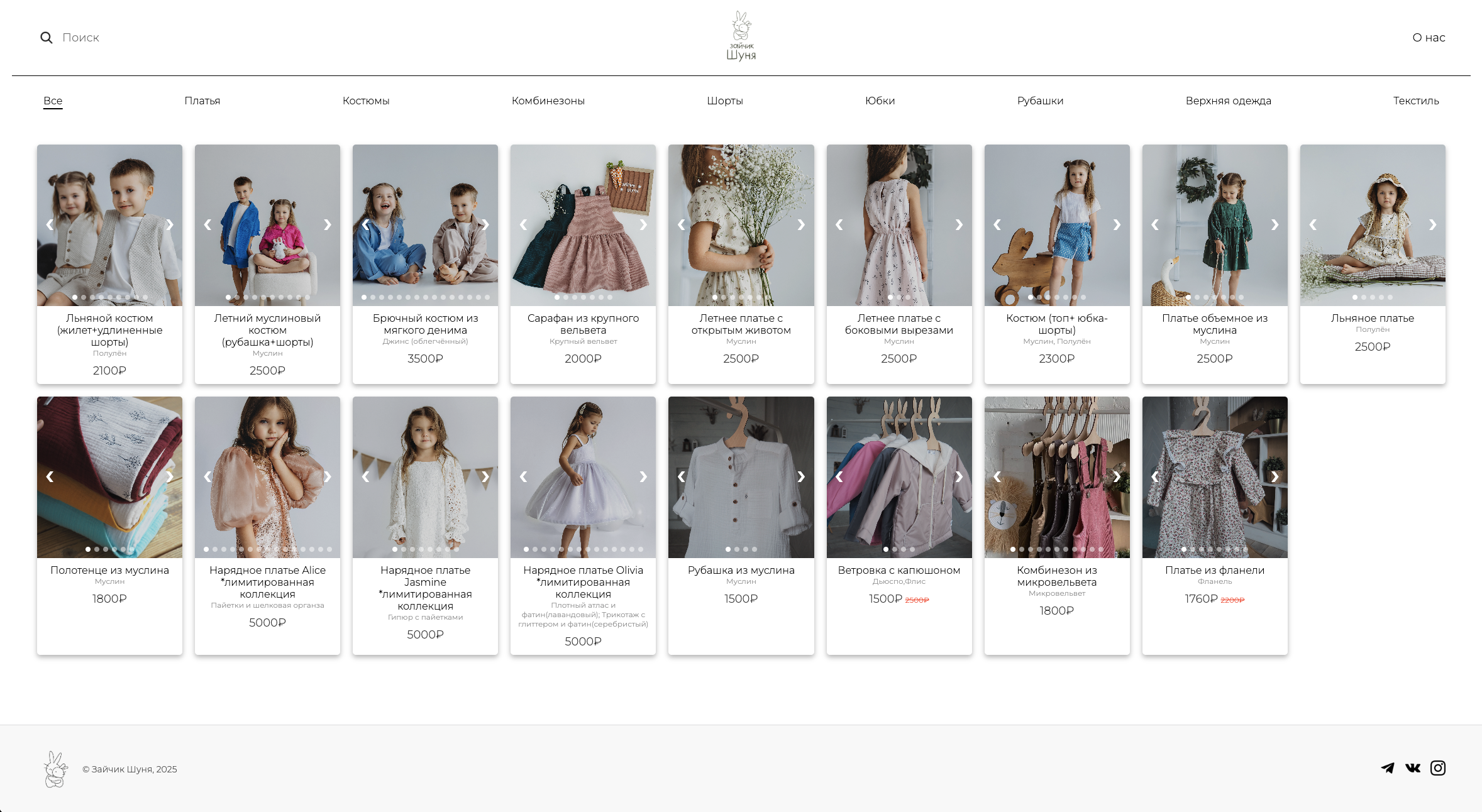Previous photo arrow on Рубашка из муслина
This screenshot has height=812, width=1482.
(x=681, y=476)
